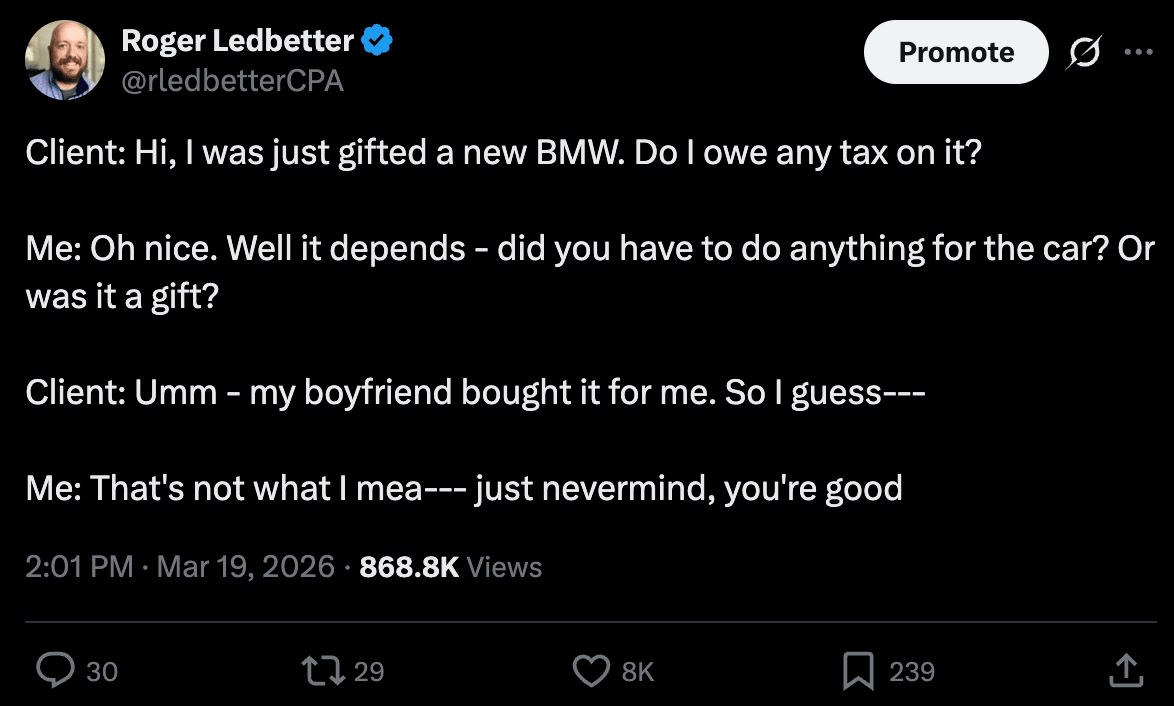Click the blue verified checkmark badge
The height and width of the screenshot is (706, 1174).
coord(377,41)
